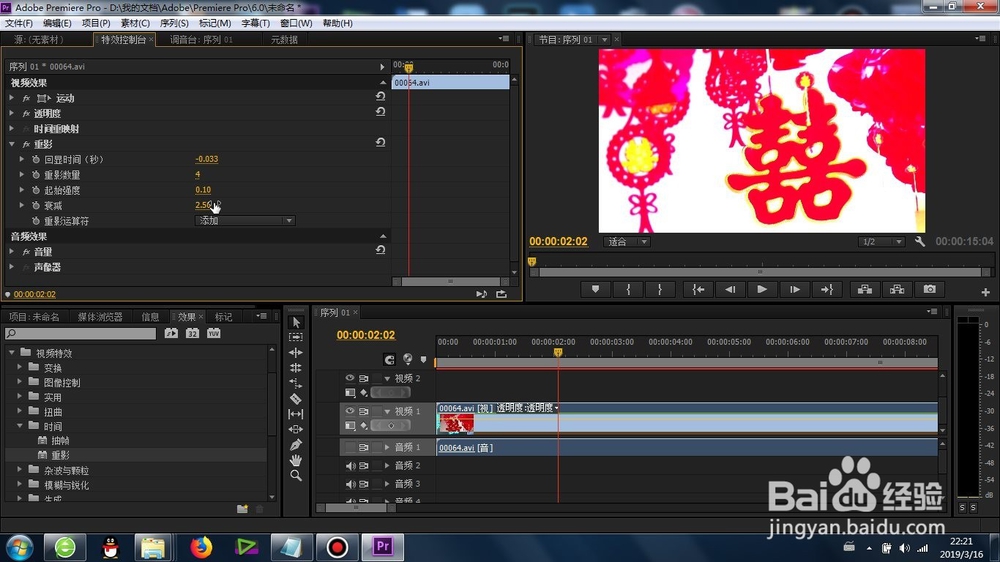Open Program monitor settings wrench

[x=920, y=242]
